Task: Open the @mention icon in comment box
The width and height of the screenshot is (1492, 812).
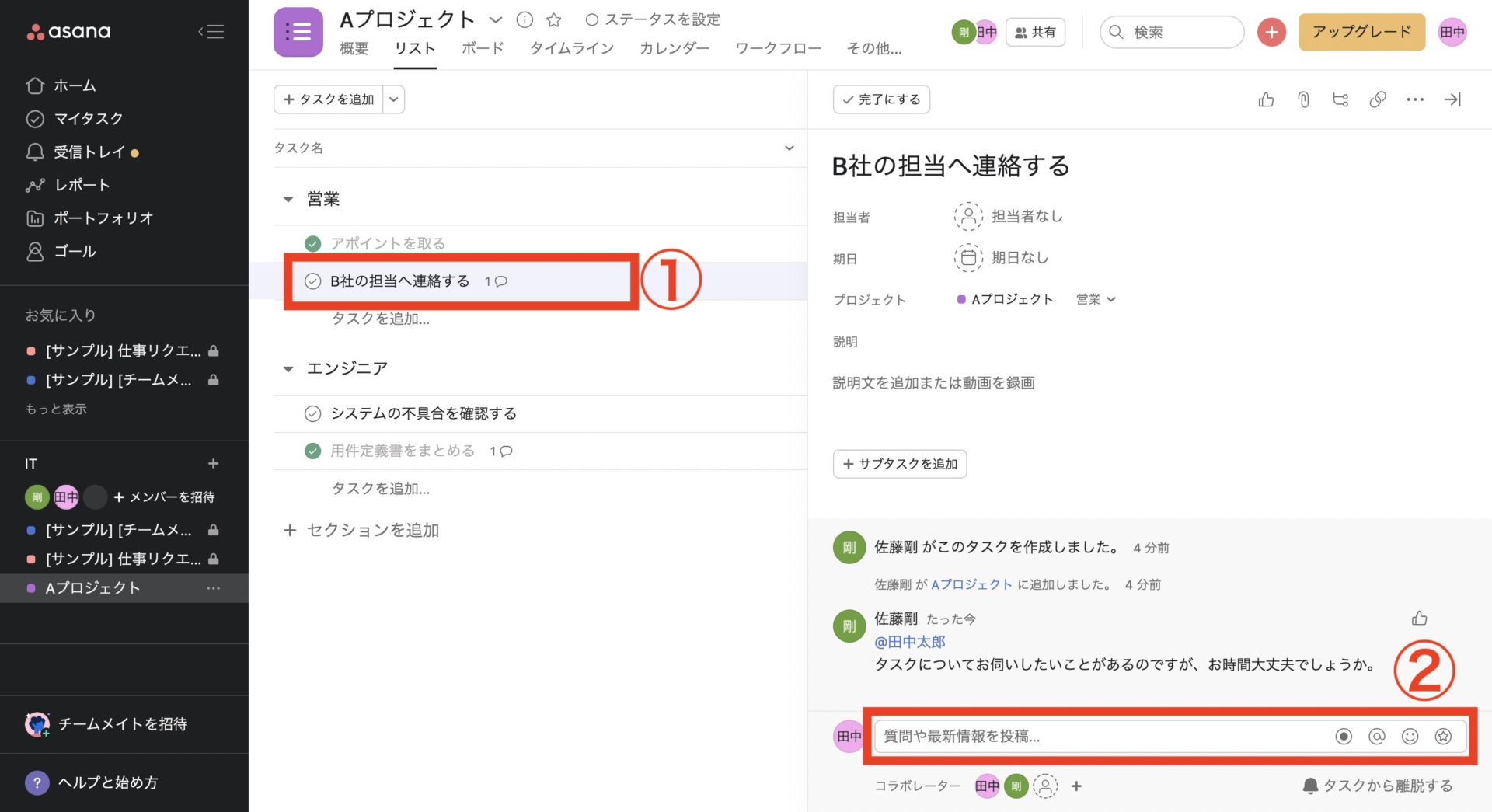Action: pyautogui.click(x=1377, y=736)
